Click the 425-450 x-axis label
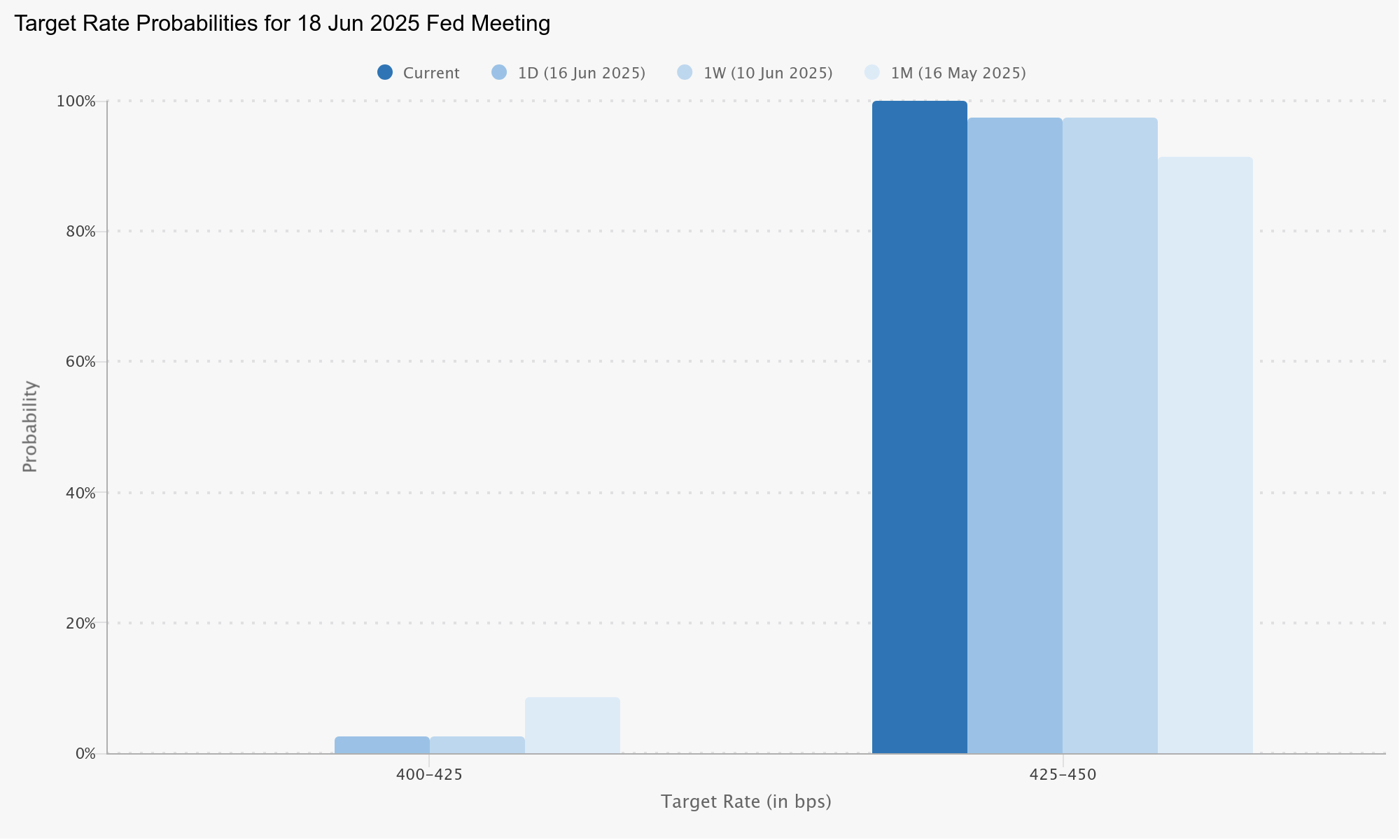Viewport: 1400px width, 840px height. click(x=1063, y=775)
